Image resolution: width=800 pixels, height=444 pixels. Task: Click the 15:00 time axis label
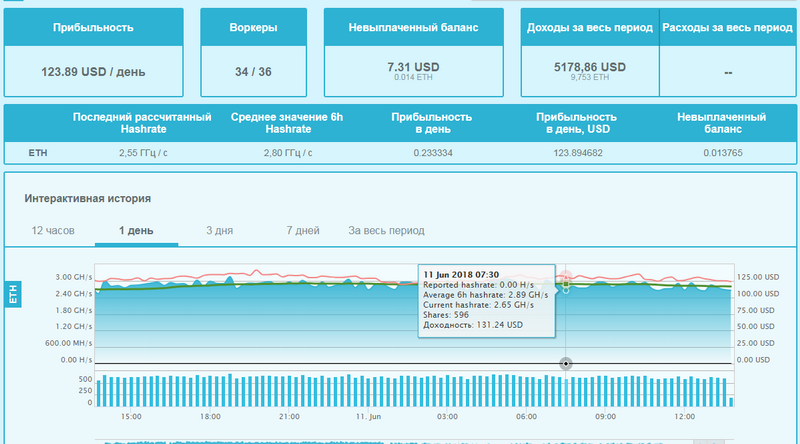(x=131, y=416)
